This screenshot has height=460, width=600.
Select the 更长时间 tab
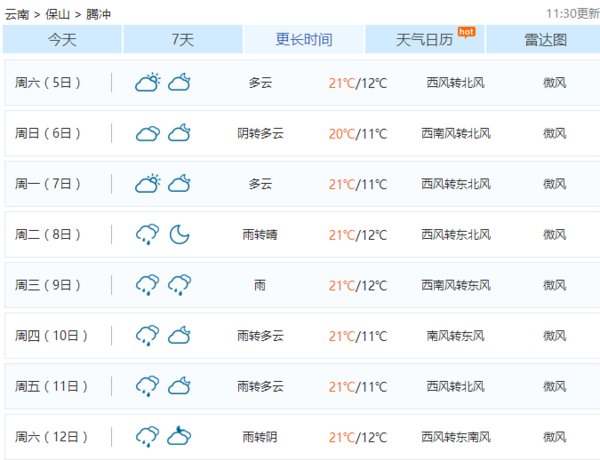click(304, 40)
